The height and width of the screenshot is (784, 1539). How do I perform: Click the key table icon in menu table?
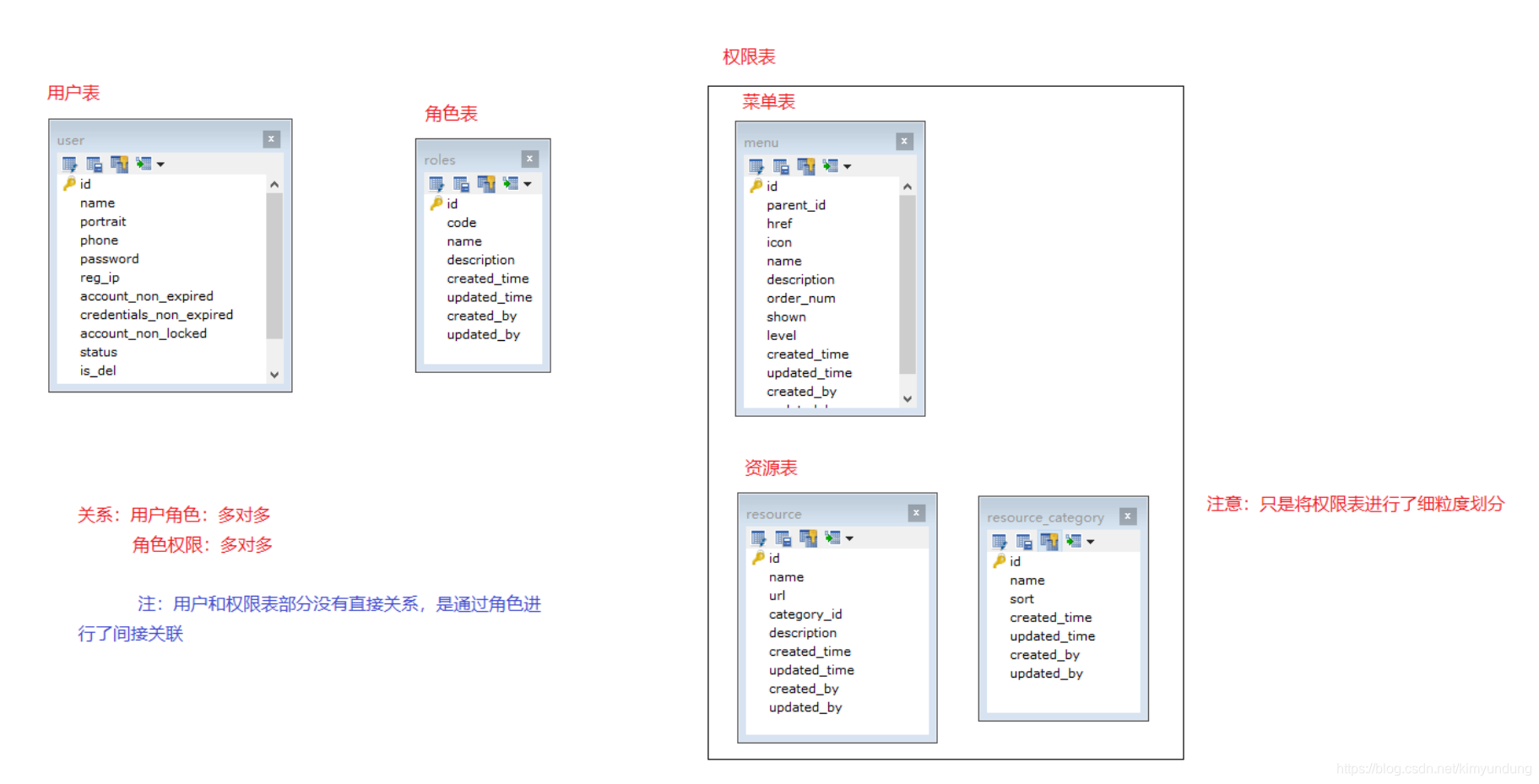[x=806, y=166]
